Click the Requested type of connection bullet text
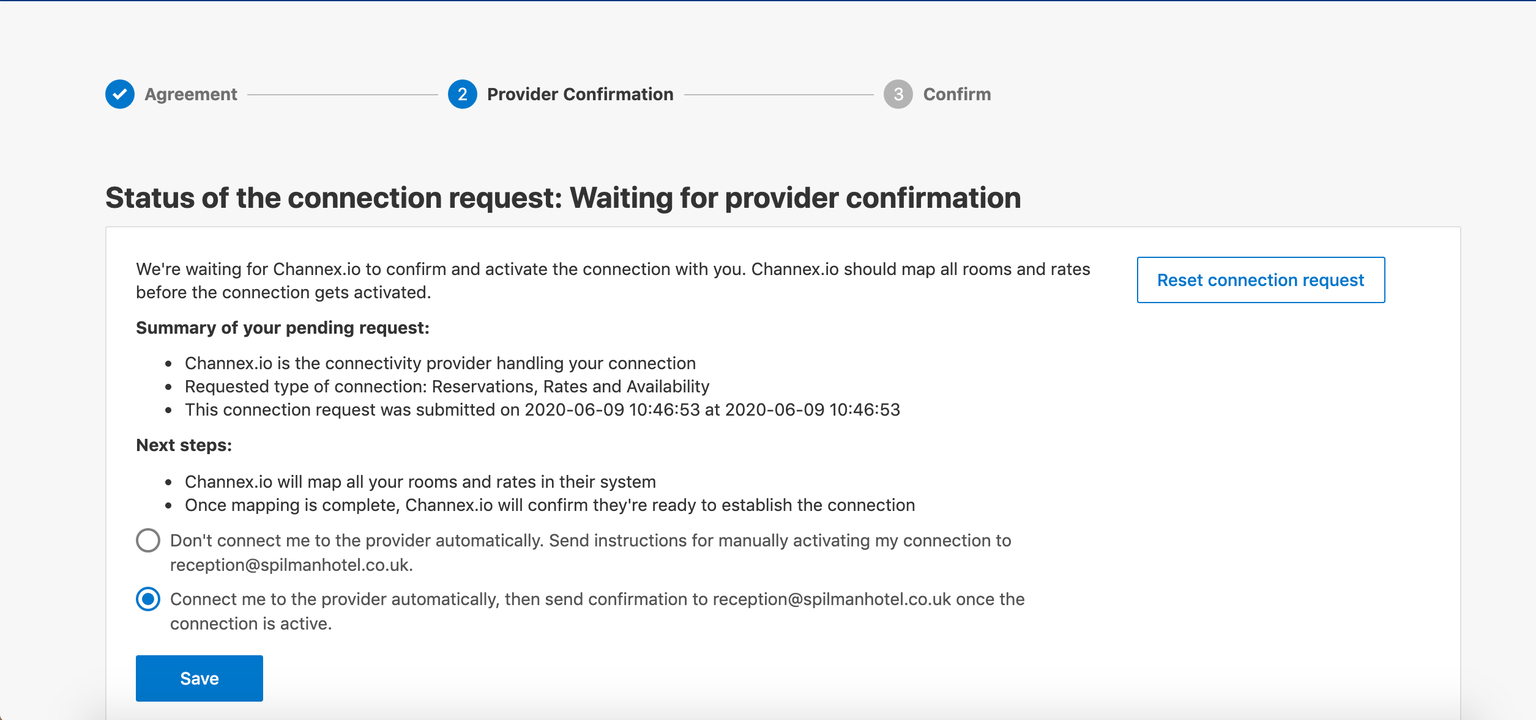 click(x=447, y=386)
